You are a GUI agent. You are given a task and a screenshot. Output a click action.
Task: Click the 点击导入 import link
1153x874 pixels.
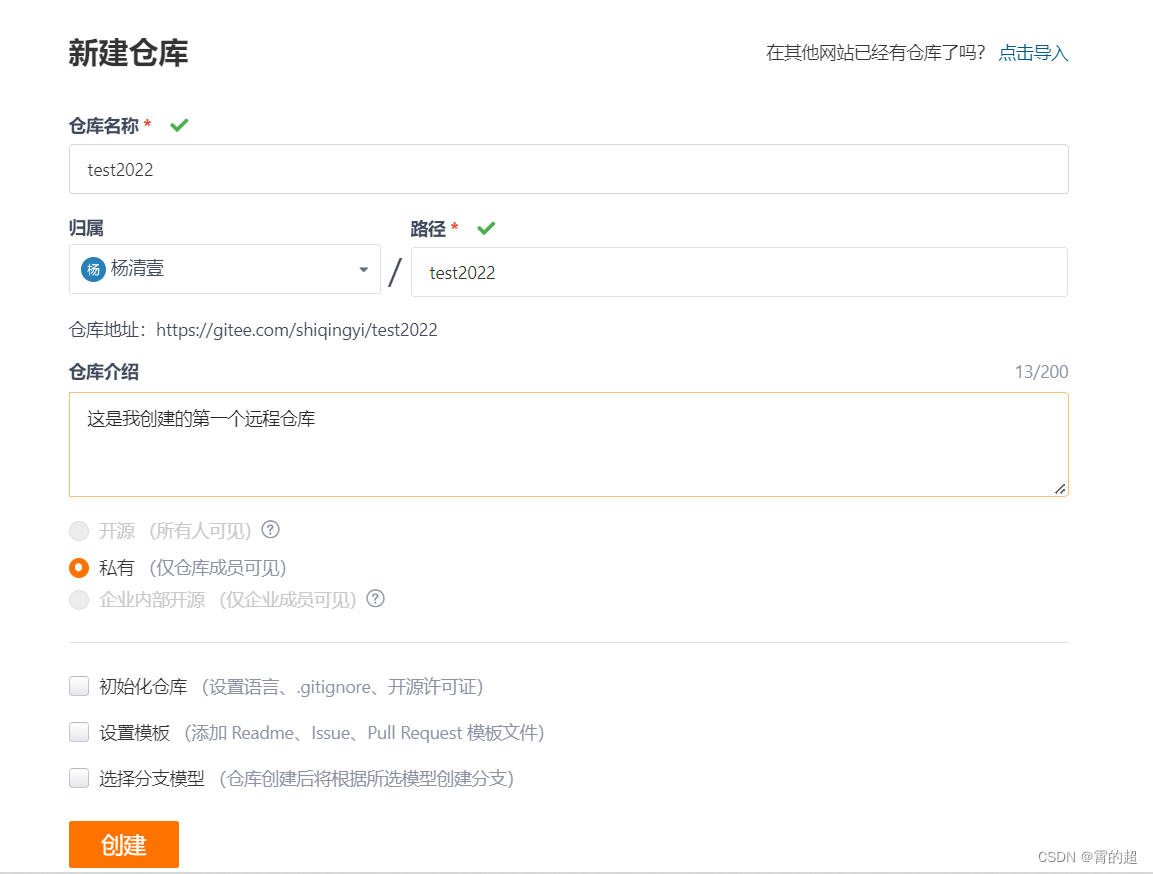point(1032,53)
